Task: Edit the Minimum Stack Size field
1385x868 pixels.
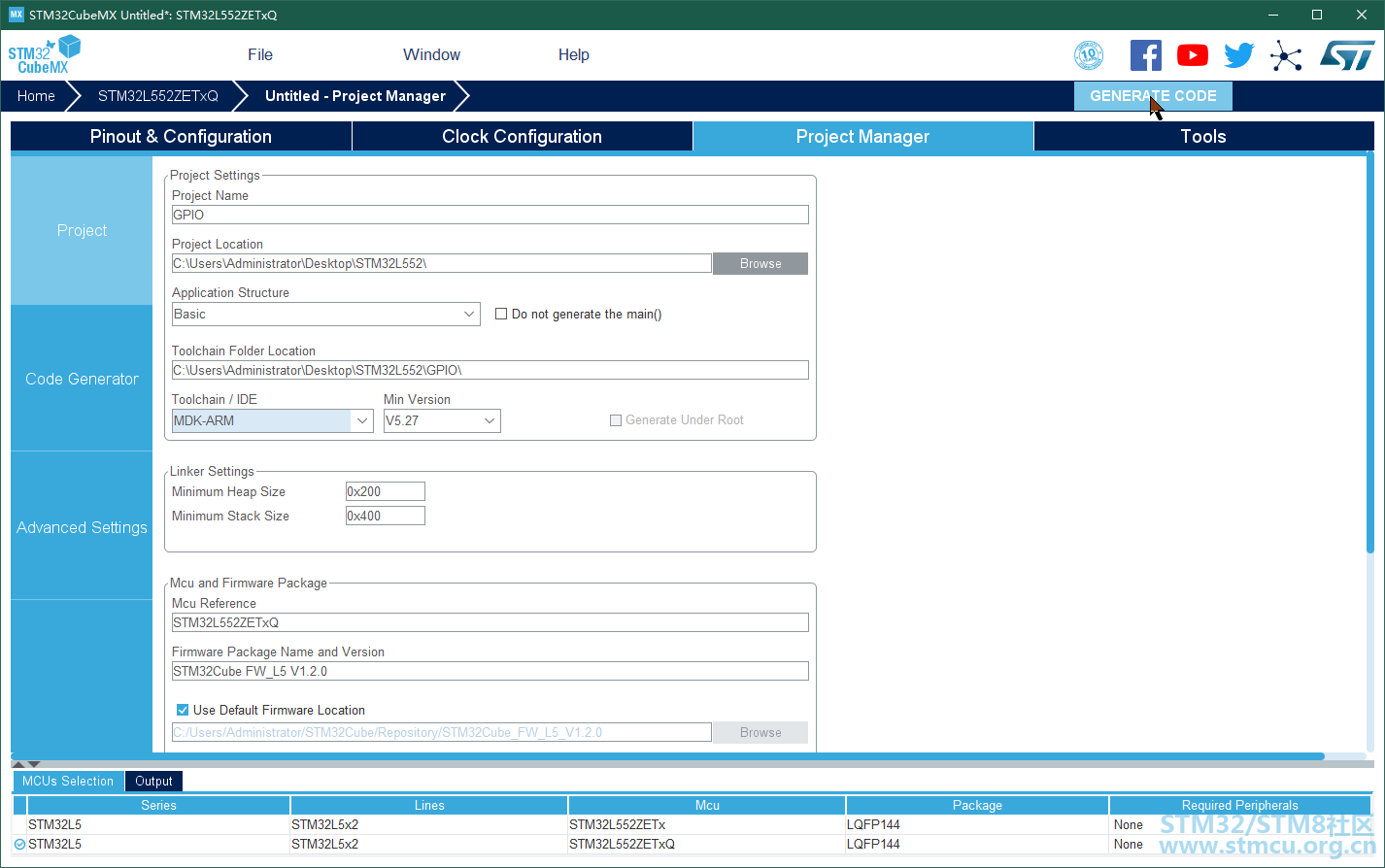Action: pos(386,517)
